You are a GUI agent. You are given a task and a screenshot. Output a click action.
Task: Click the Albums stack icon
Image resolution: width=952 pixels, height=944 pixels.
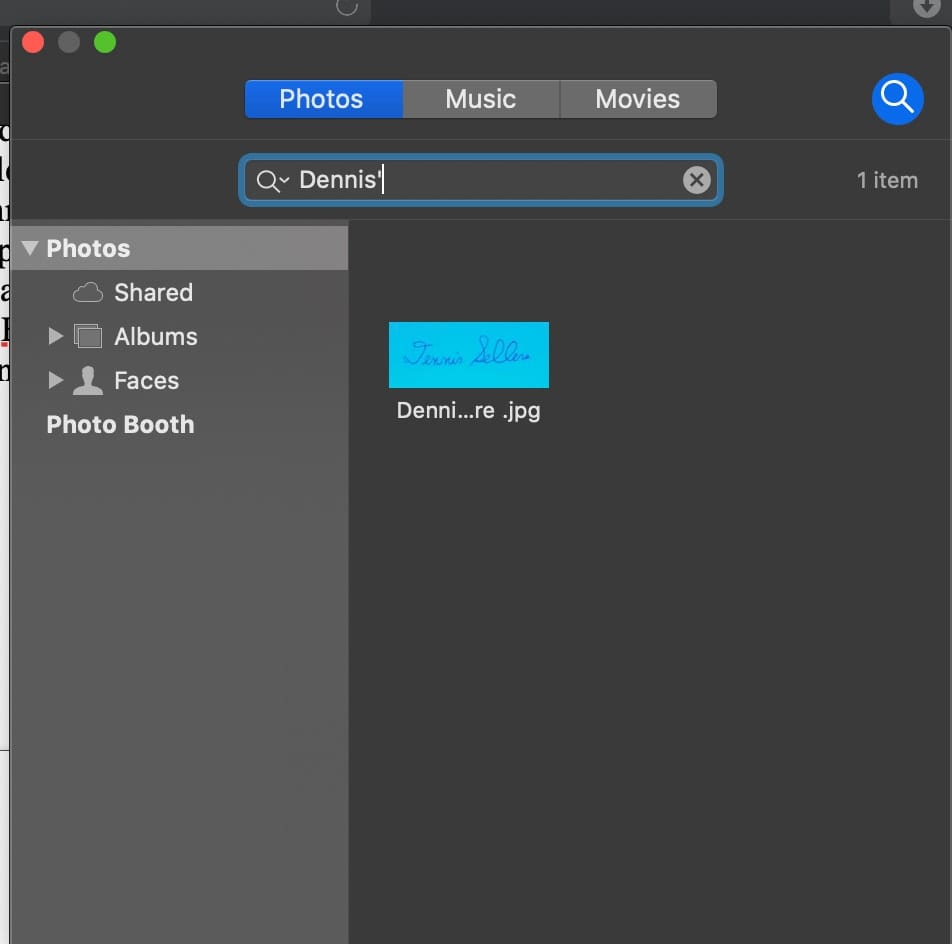[88, 337]
